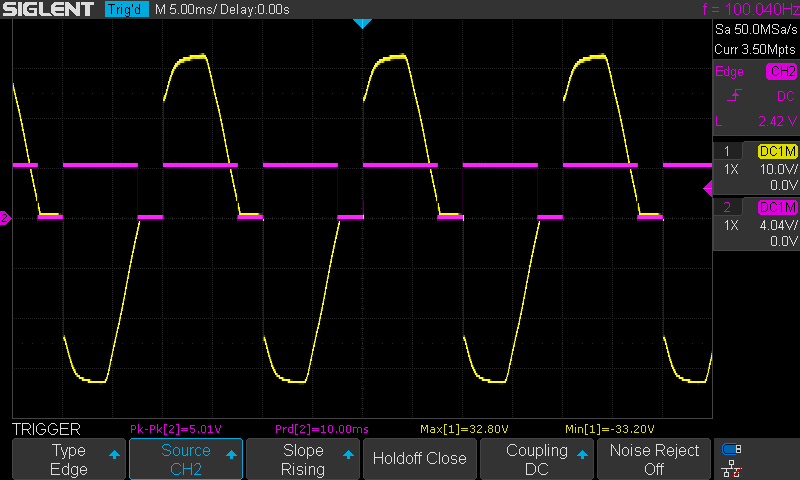
Task: Click the magenta trigger level arrow on right edge
Action: point(708,189)
